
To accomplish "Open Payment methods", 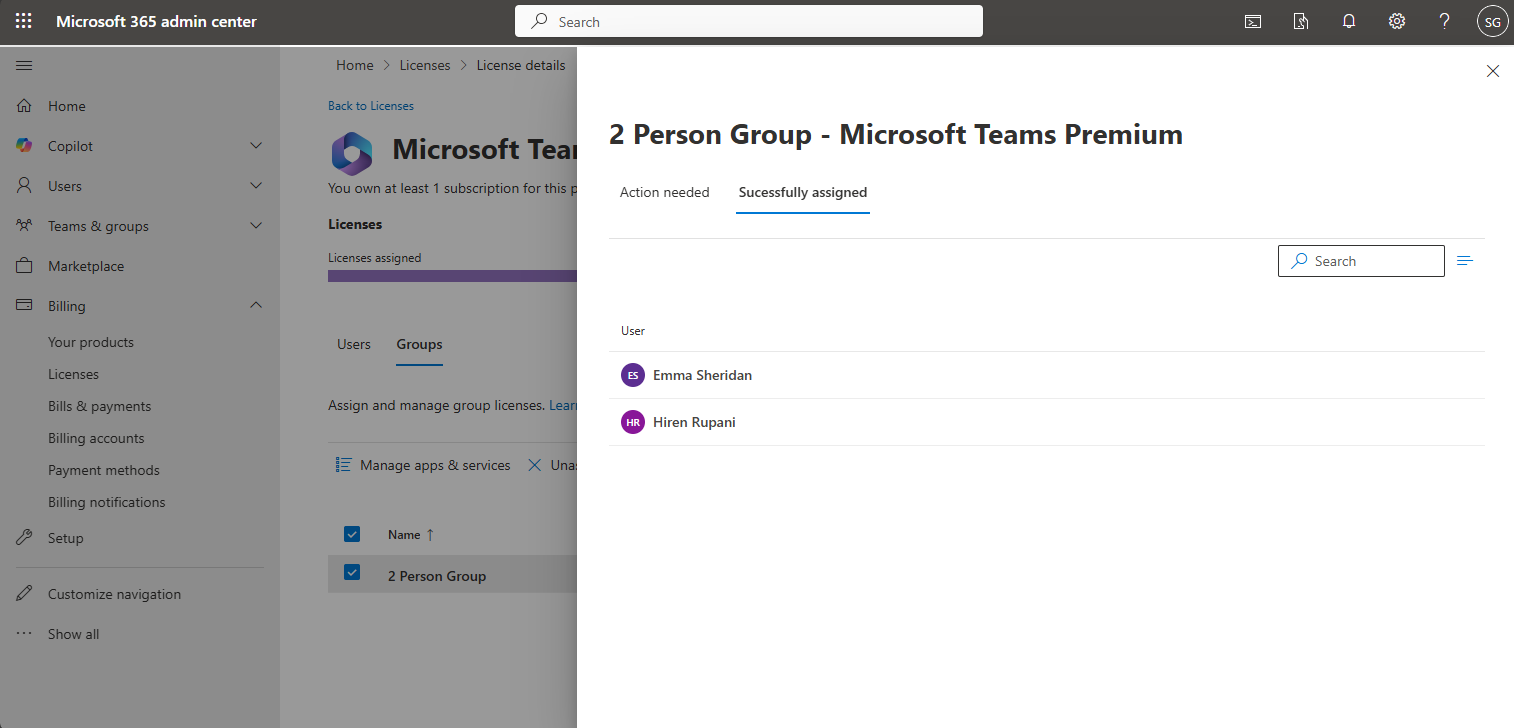I will (104, 470).
